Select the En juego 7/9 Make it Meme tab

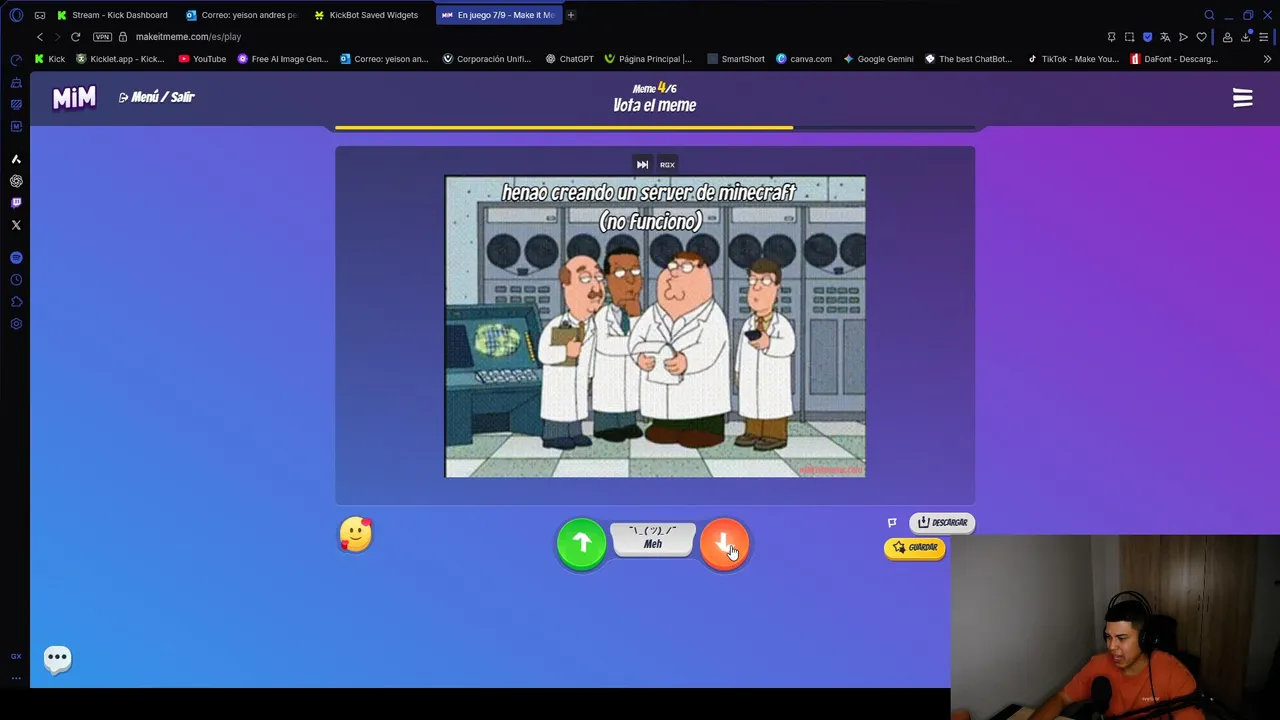tap(498, 15)
